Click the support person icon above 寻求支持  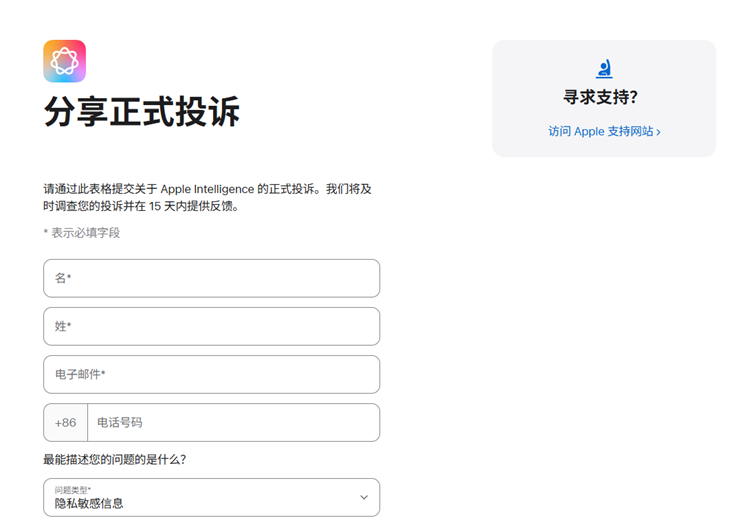click(x=604, y=69)
